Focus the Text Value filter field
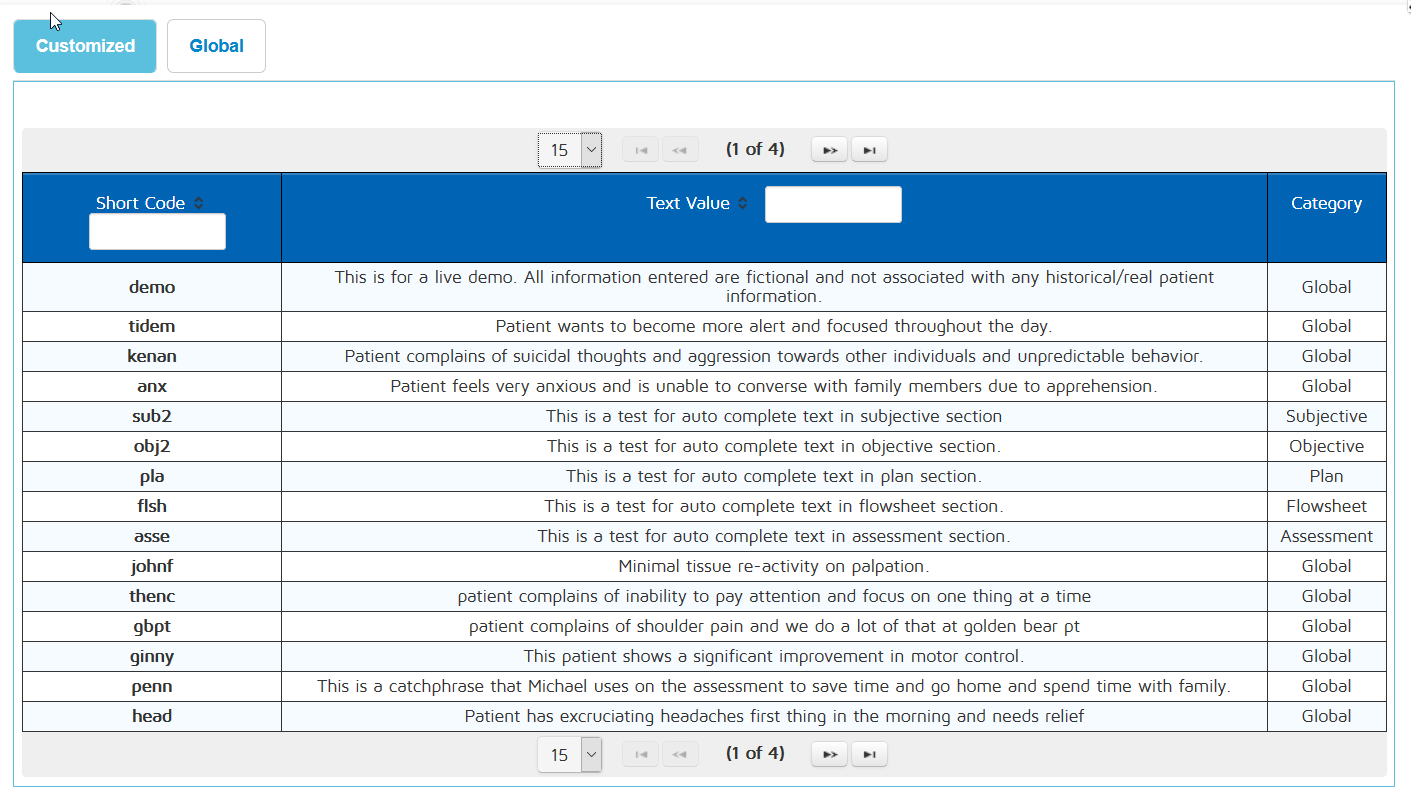 pos(833,204)
